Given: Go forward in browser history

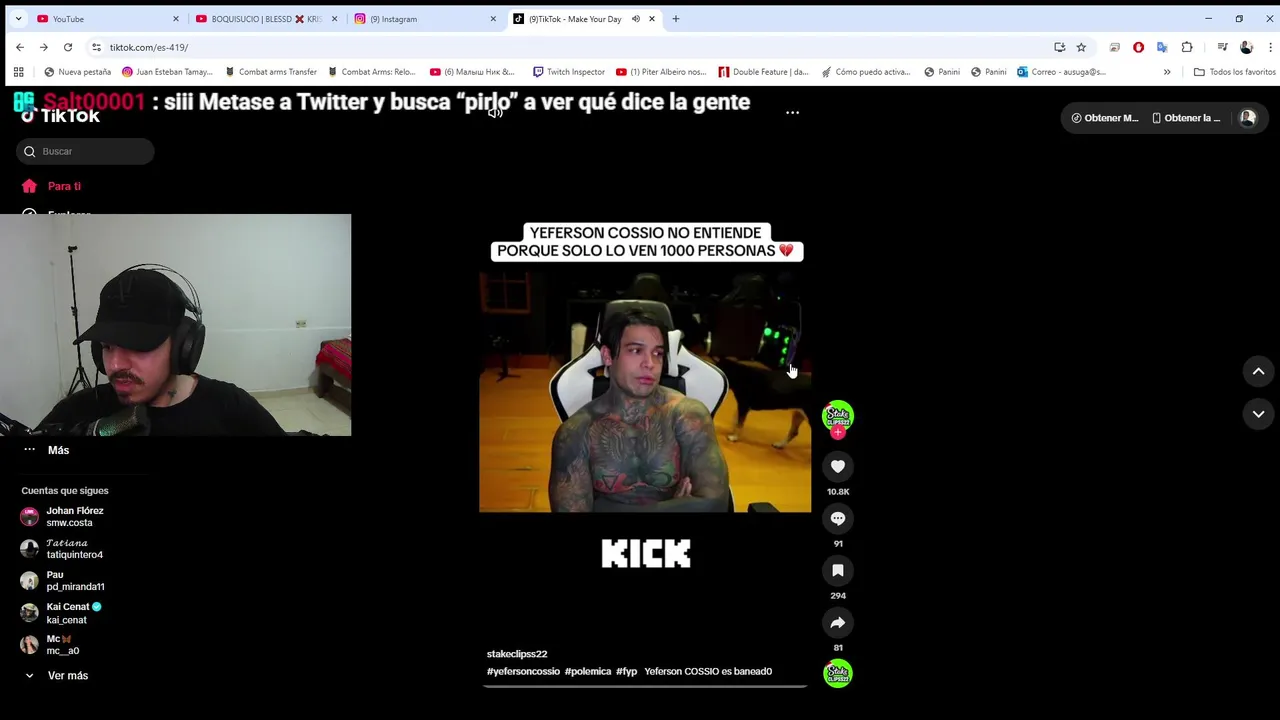Looking at the screenshot, I should click(44, 47).
